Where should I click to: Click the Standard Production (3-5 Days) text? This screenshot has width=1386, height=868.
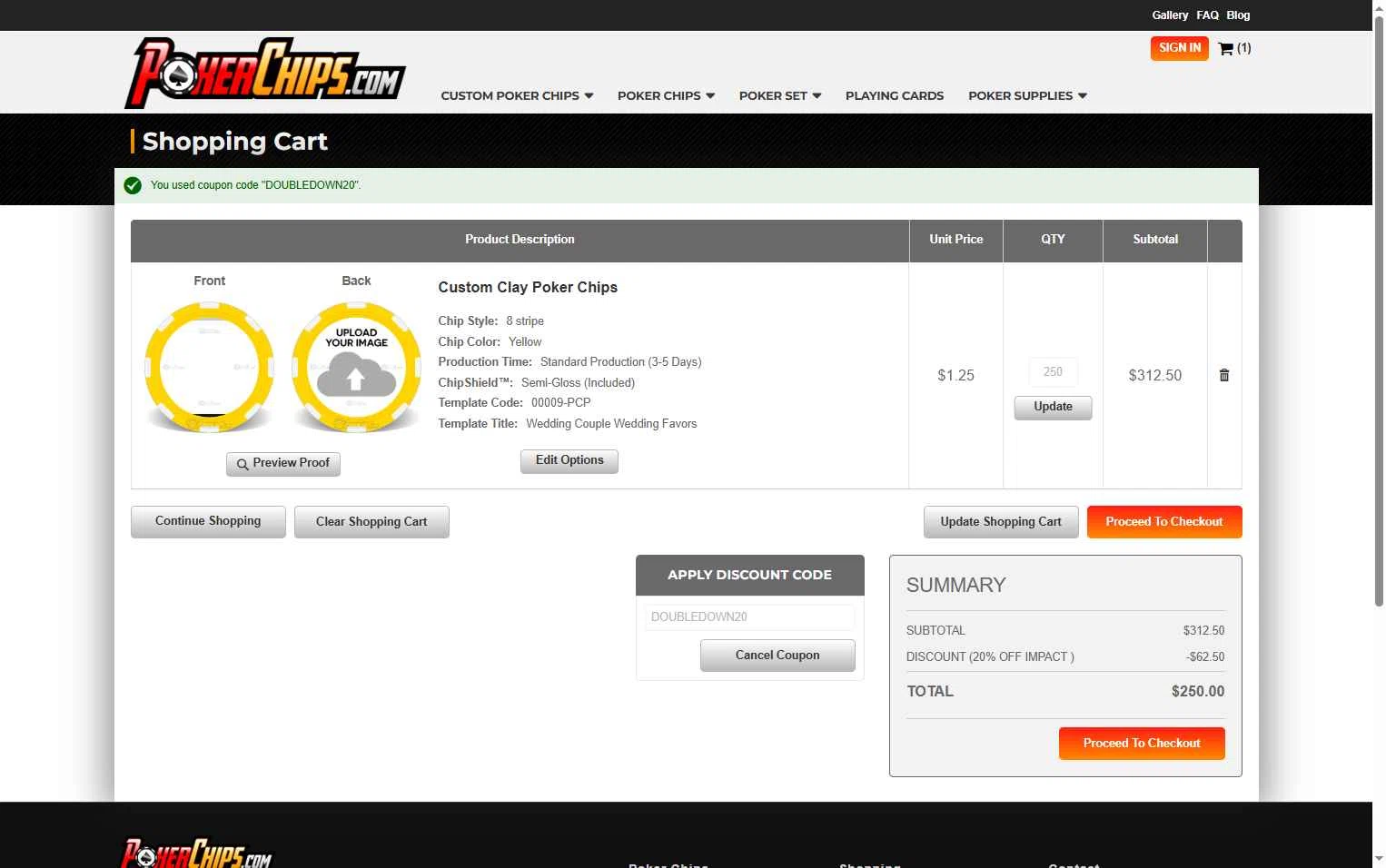621,362
